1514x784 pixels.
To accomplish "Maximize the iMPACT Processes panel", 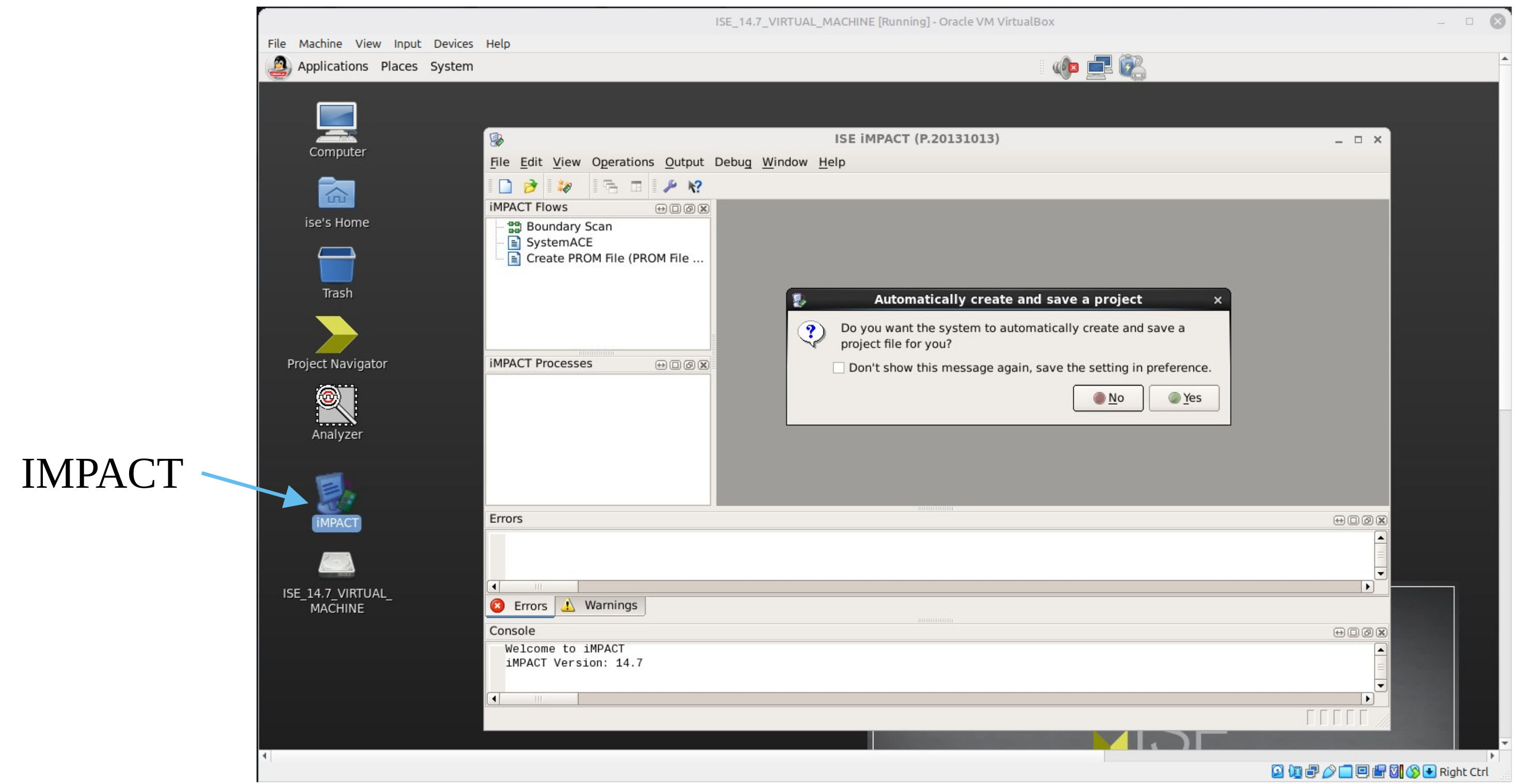I will coord(675,365).
